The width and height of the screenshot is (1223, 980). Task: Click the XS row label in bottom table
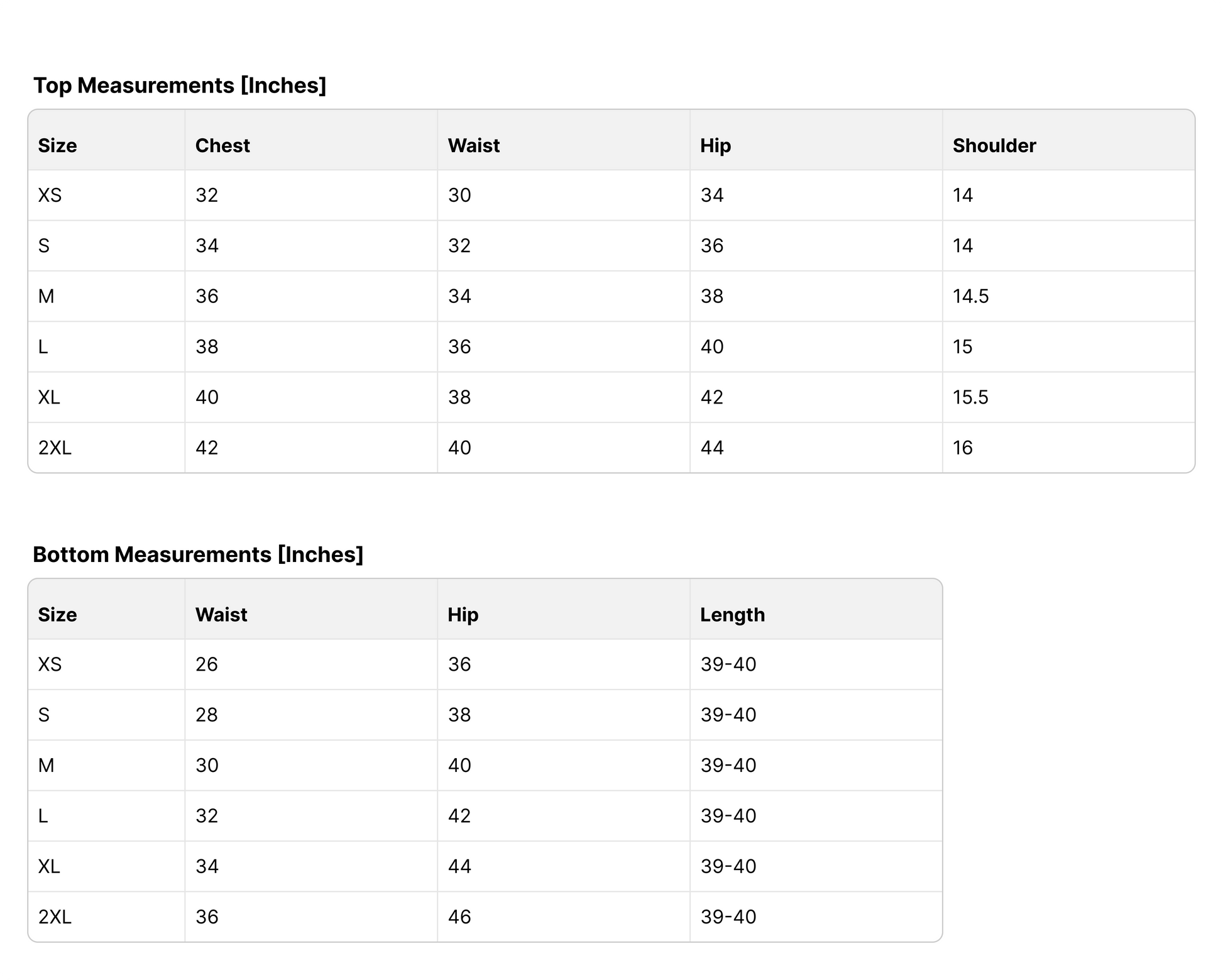tap(50, 664)
